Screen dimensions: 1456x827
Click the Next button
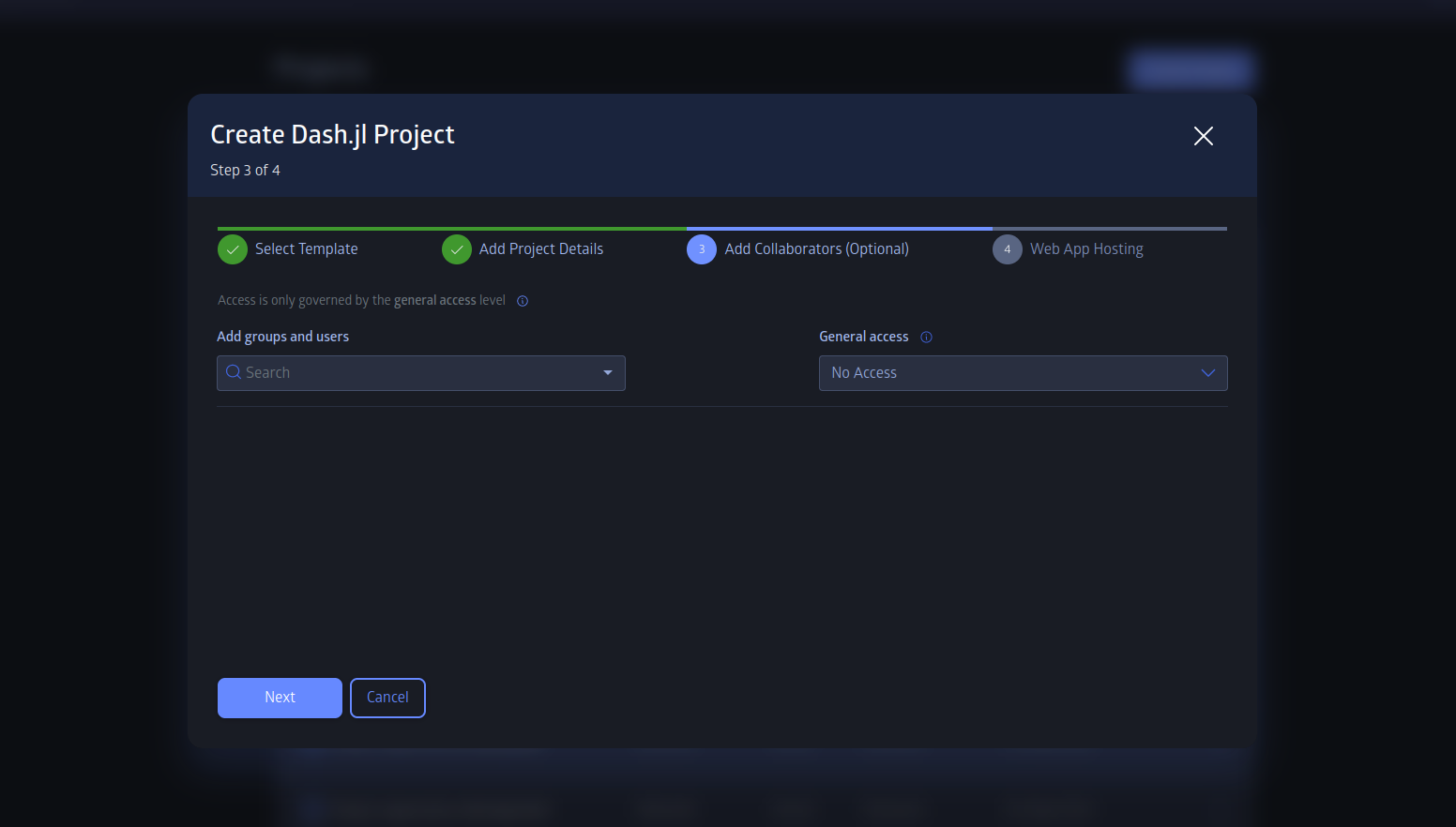tap(280, 698)
